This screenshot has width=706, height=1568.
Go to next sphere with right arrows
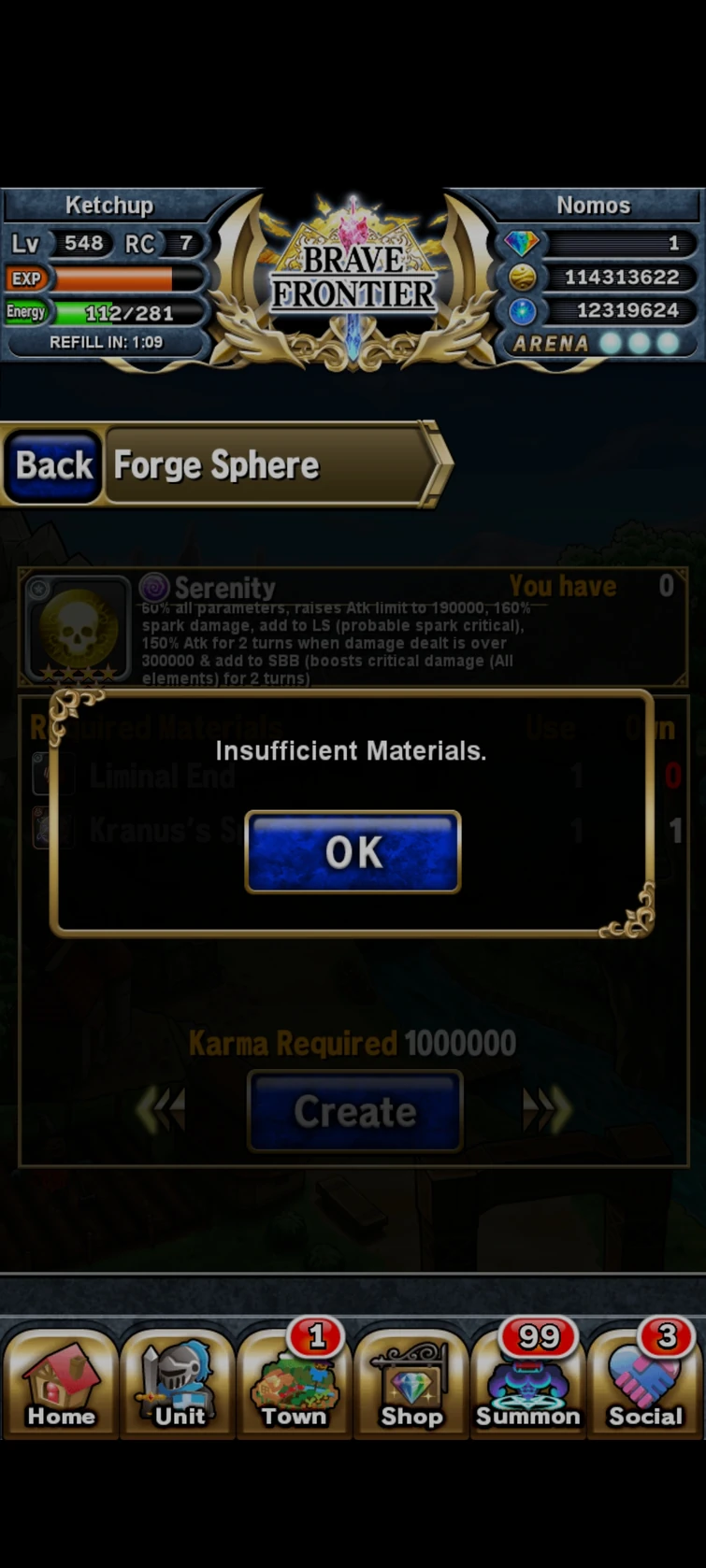pos(547,1110)
